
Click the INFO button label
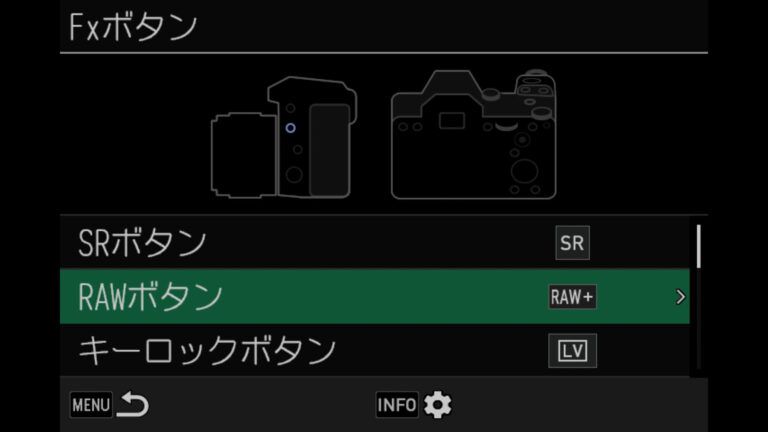[397, 405]
